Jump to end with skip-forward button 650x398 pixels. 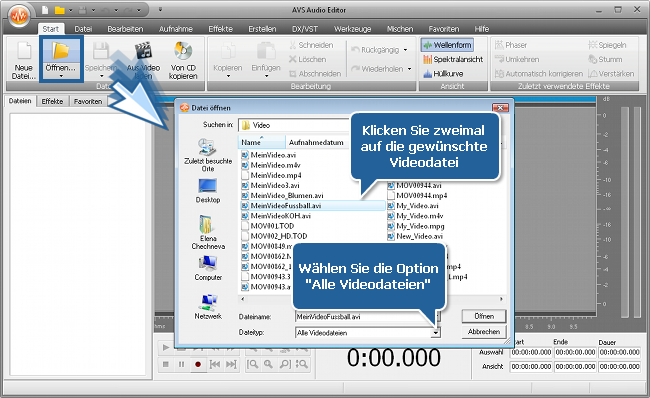(231, 364)
